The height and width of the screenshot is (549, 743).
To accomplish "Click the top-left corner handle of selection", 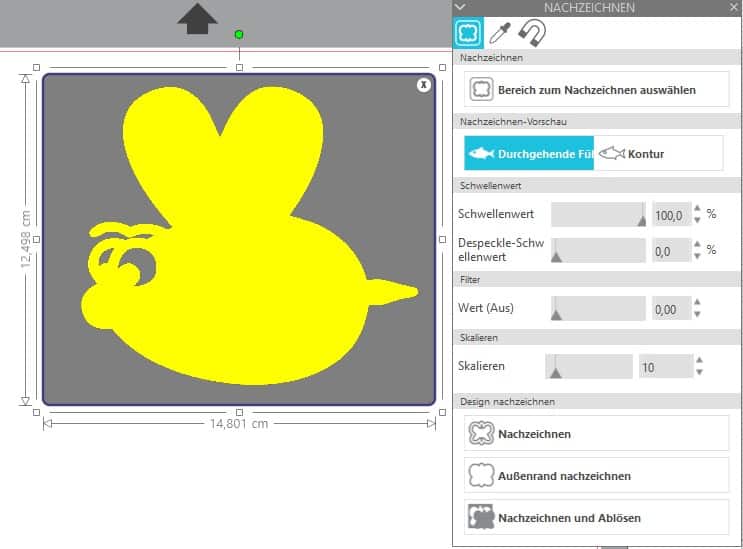I will (x=36, y=68).
